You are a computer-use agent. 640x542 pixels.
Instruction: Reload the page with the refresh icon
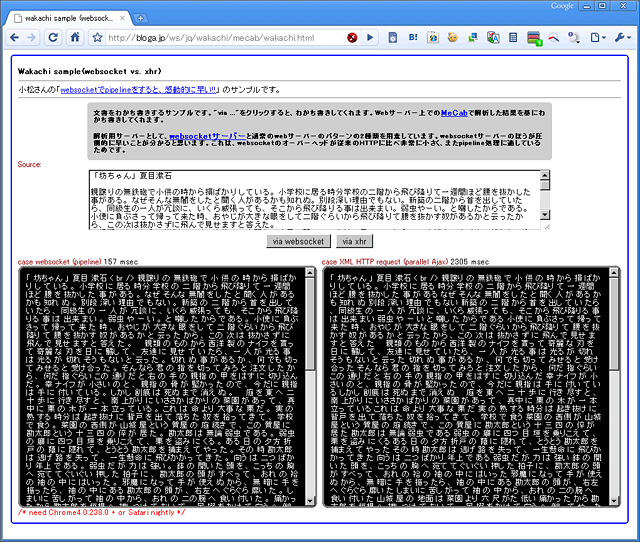[53, 38]
